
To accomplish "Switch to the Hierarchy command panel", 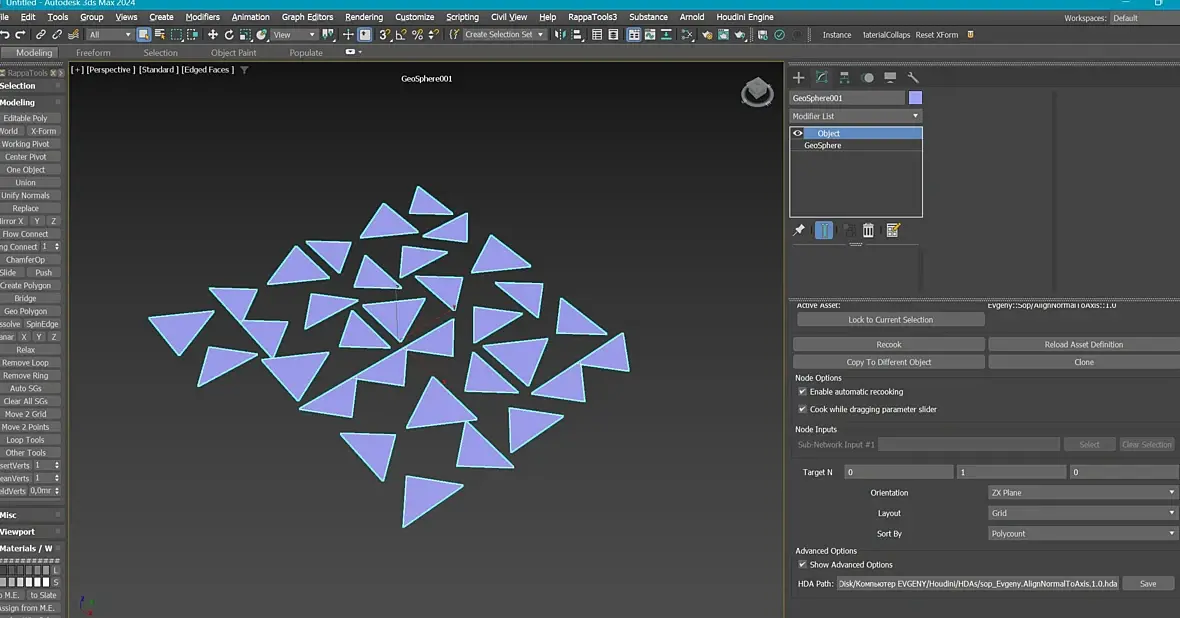I will (x=845, y=78).
